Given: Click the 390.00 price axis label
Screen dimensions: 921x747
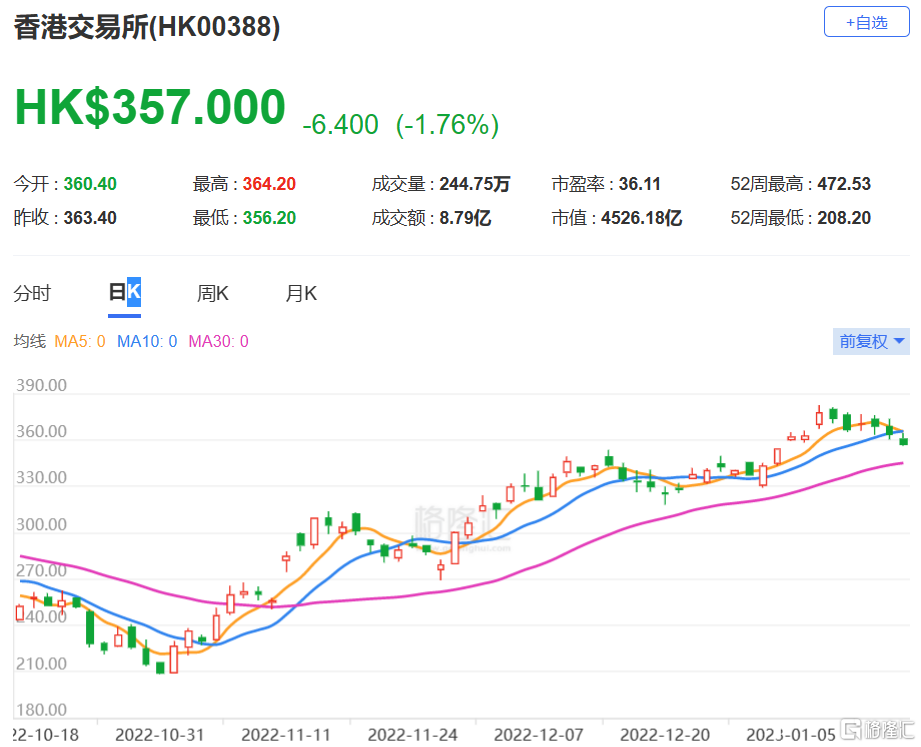Looking at the screenshot, I should pos(41,385).
